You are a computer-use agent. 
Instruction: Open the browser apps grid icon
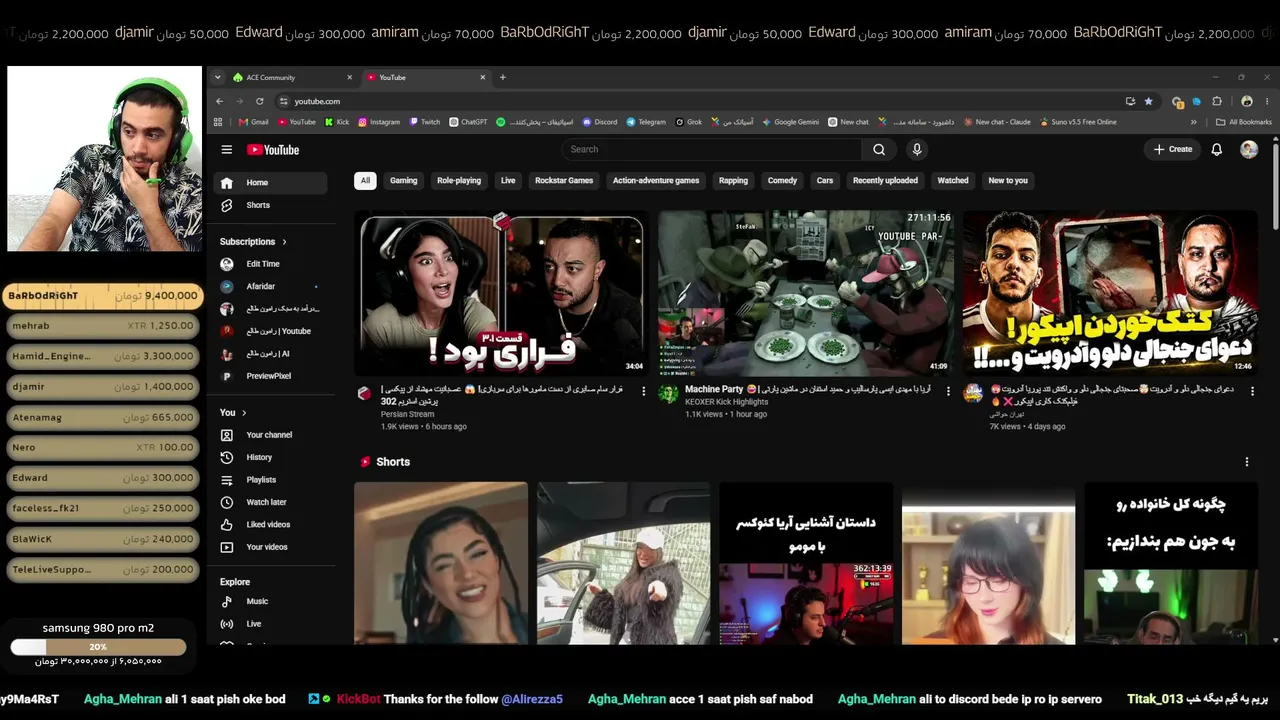[x=218, y=122]
